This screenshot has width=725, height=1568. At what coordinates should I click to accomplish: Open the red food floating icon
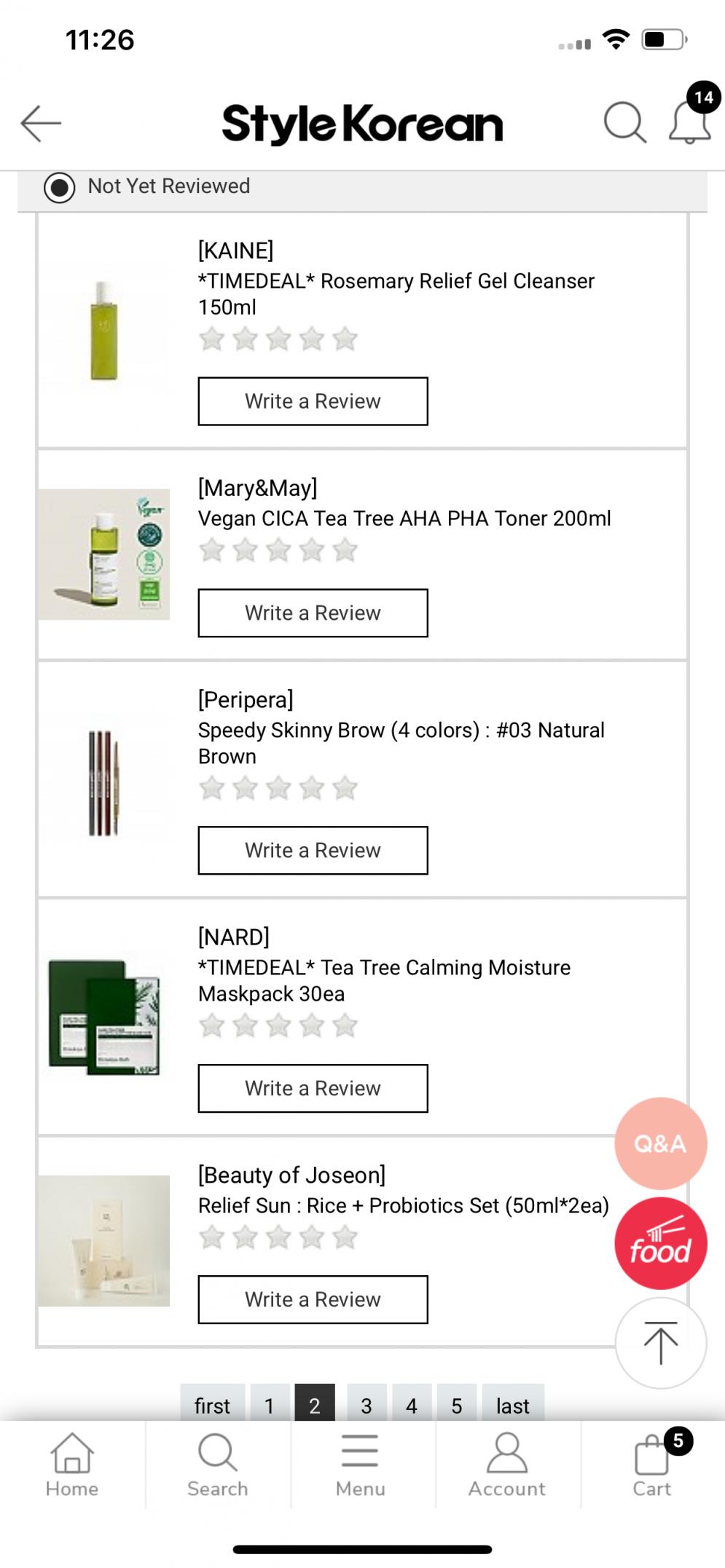click(x=660, y=1244)
